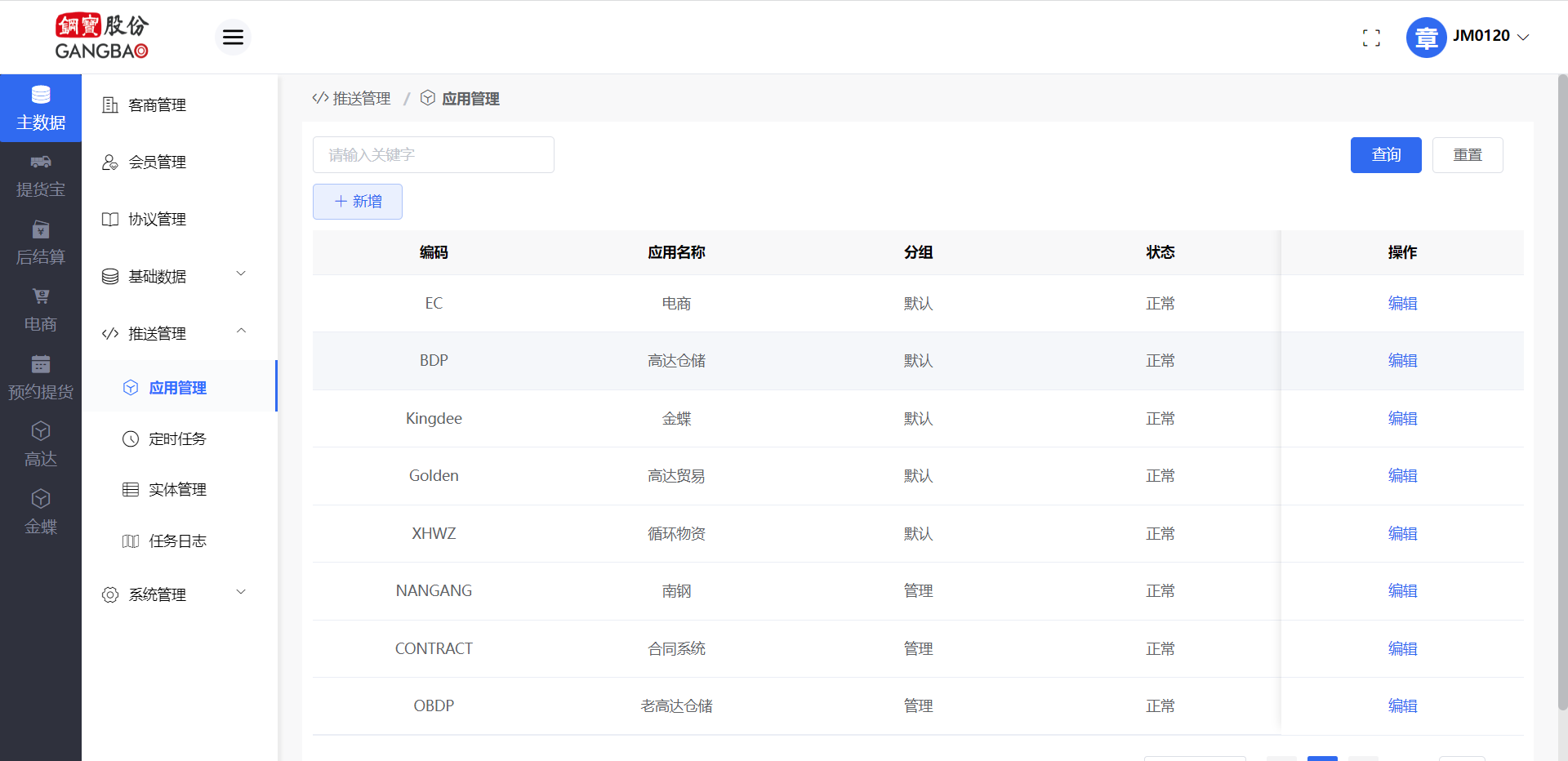
Task: Click 编辑 link for OBDP row
Action: coord(1402,705)
